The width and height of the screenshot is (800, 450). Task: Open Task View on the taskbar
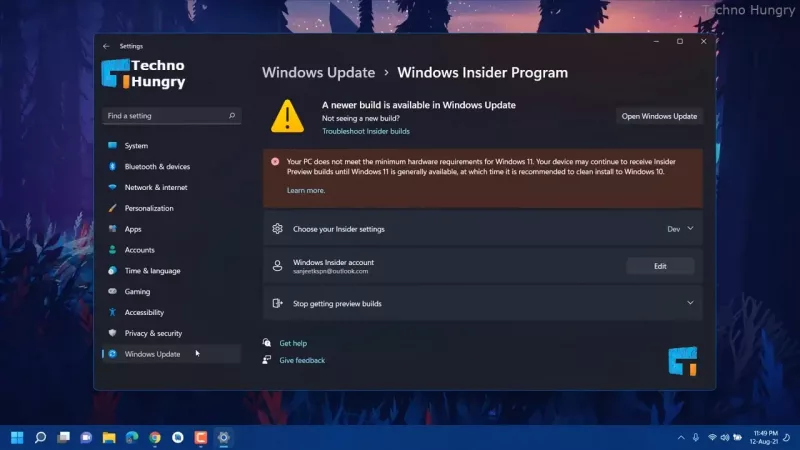coord(63,437)
